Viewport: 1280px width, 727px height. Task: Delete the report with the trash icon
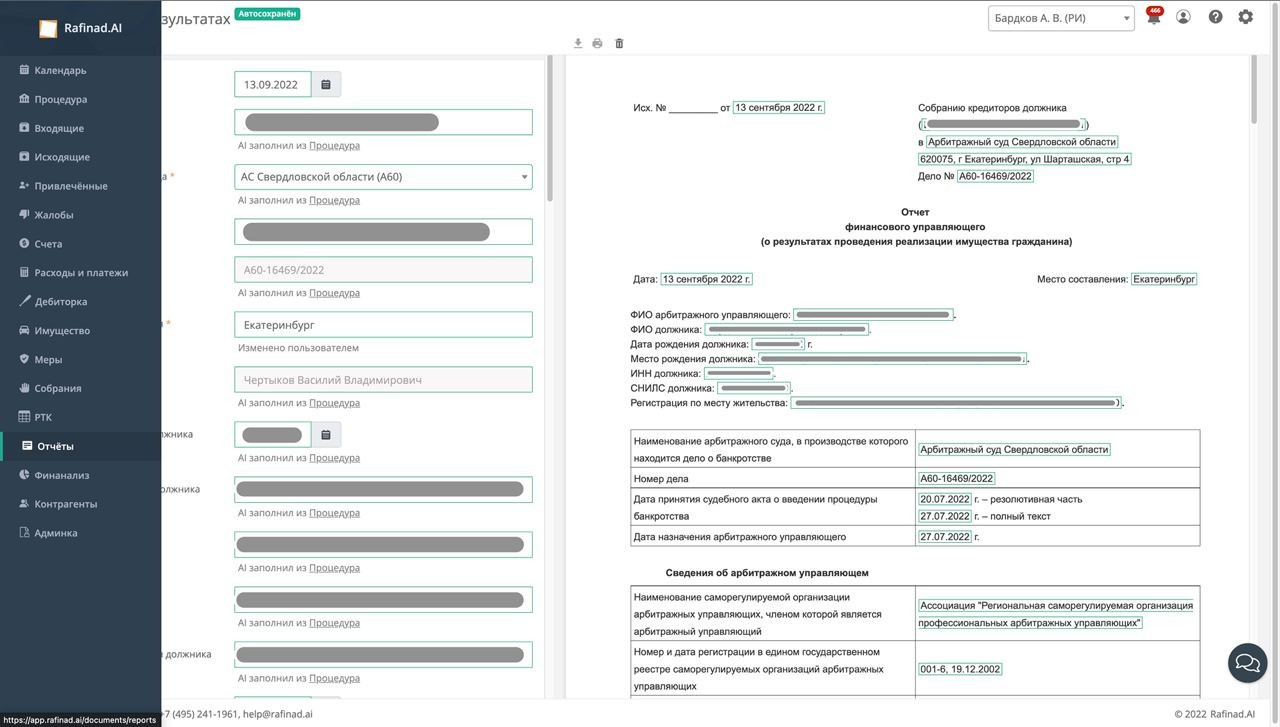coord(619,43)
